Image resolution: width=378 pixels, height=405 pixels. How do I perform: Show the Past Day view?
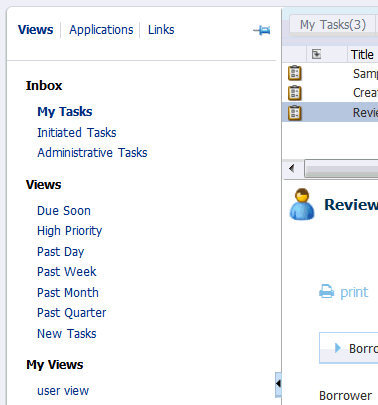tap(61, 252)
